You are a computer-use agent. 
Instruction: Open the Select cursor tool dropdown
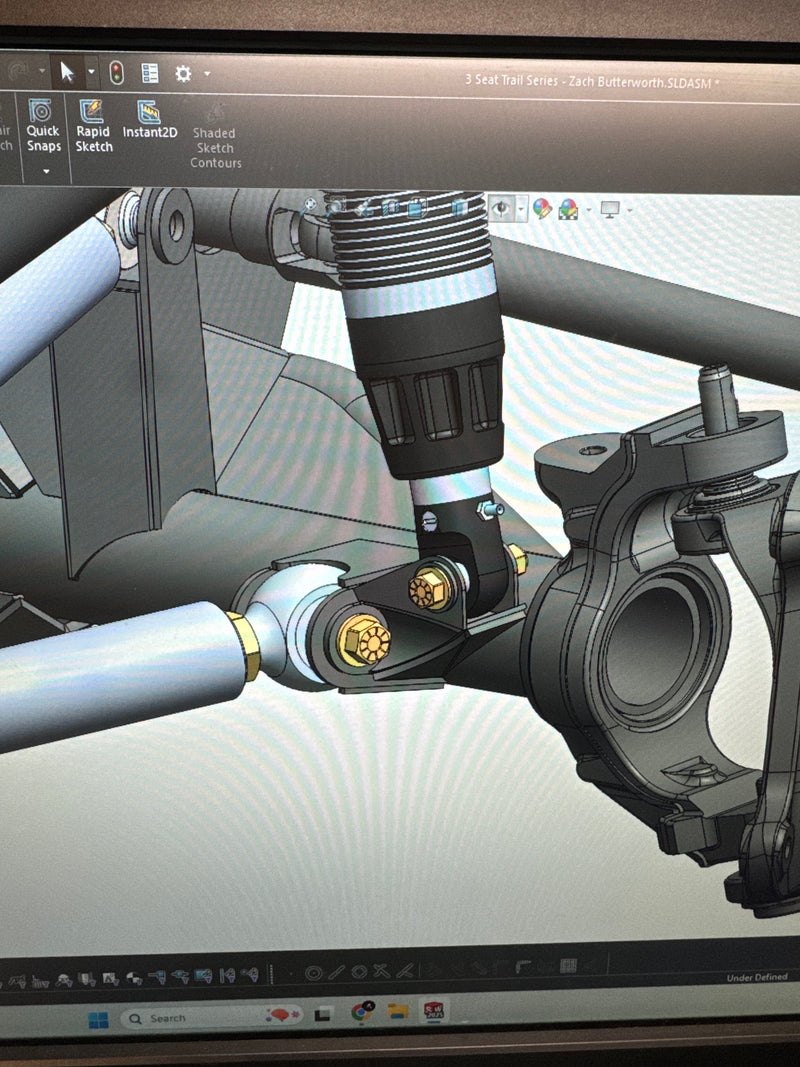[91, 72]
